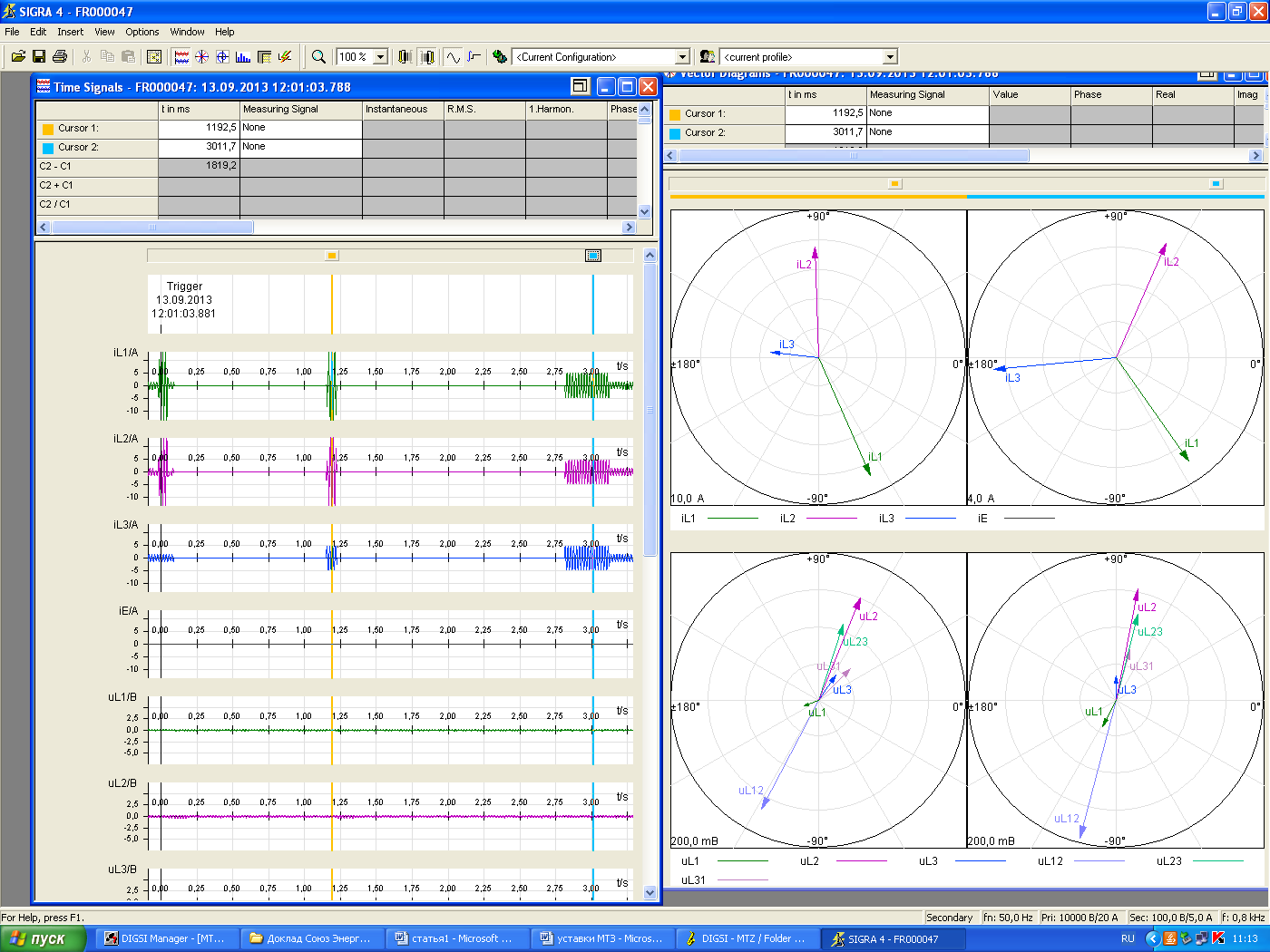Image resolution: width=1270 pixels, height=952 pixels.
Task: Open the Insert menu
Action: click(70, 32)
